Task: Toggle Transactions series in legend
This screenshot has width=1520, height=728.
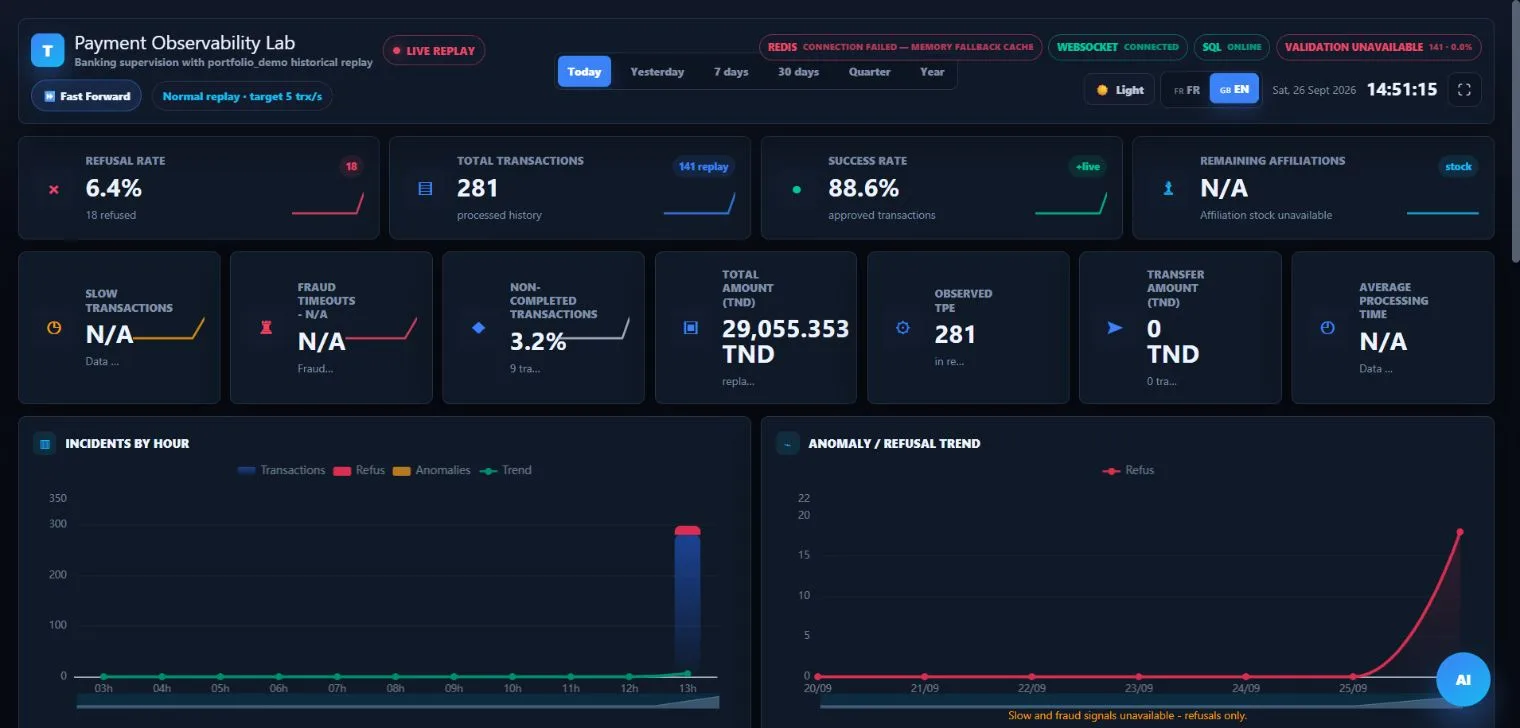Action: [282, 470]
